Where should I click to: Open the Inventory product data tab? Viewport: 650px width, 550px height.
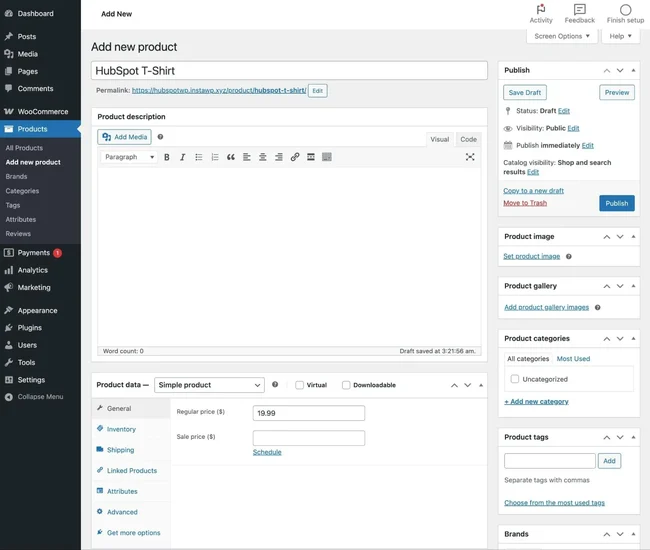121,429
